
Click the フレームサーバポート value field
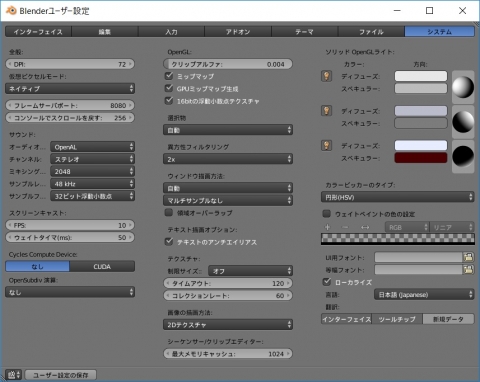pos(70,105)
